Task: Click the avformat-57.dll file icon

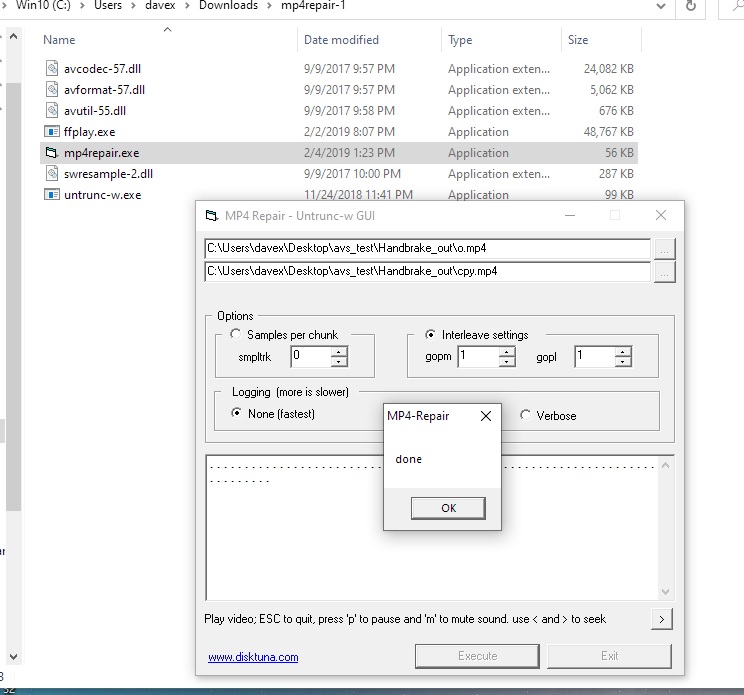Action: coord(52,89)
